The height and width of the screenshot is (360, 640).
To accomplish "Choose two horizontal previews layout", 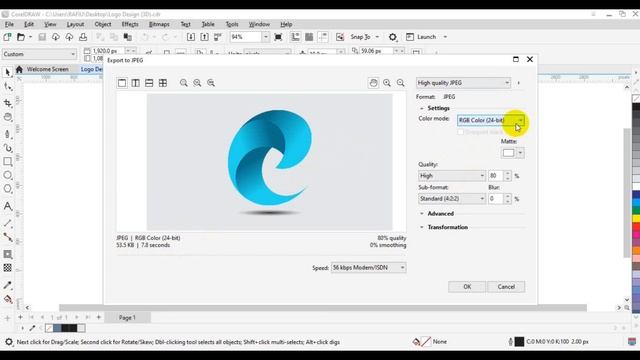I will pos(149,83).
